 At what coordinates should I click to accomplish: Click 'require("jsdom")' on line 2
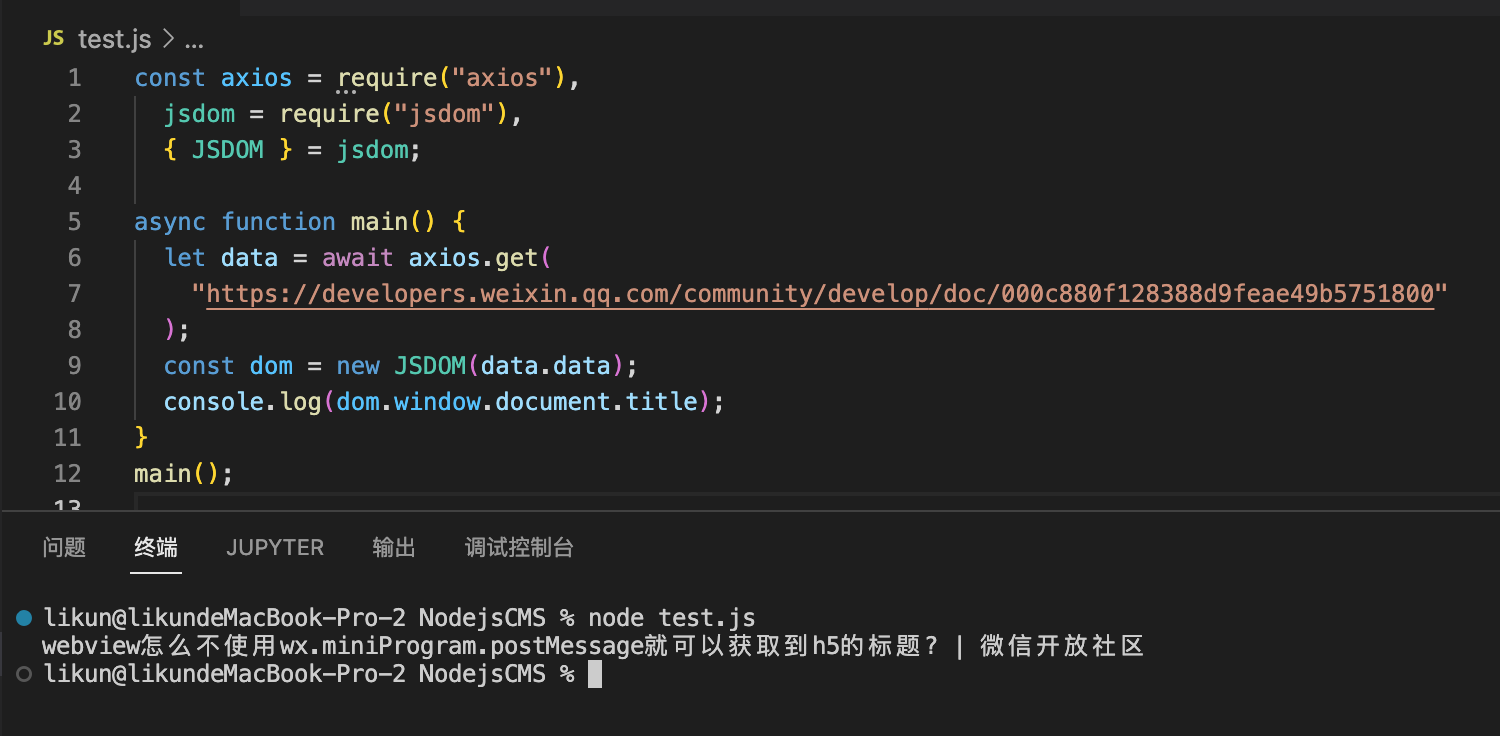pyautogui.click(x=394, y=114)
